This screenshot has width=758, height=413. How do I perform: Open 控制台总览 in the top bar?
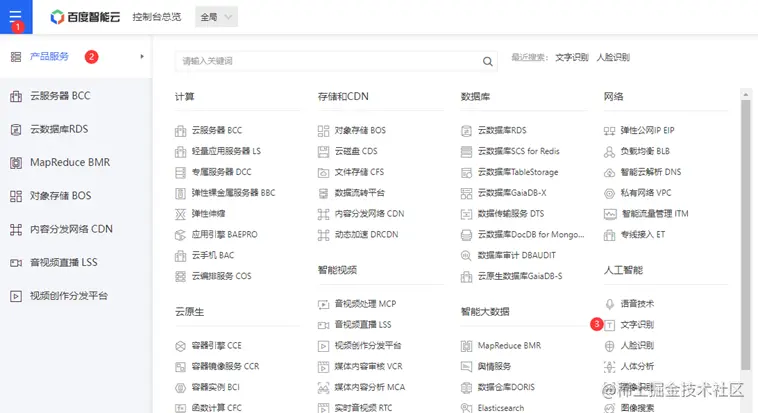(x=157, y=17)
